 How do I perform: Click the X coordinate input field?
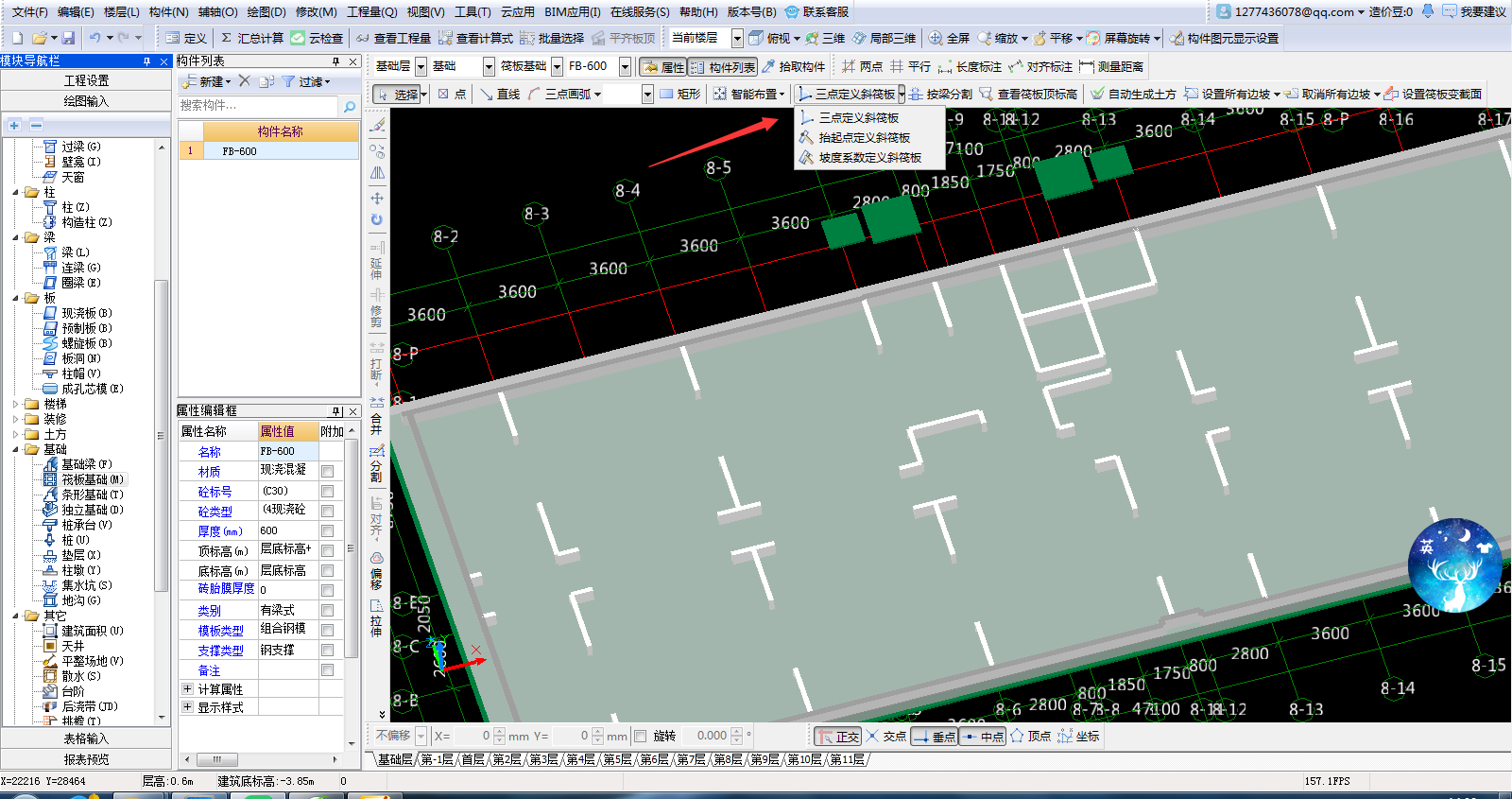pos(473,736)
